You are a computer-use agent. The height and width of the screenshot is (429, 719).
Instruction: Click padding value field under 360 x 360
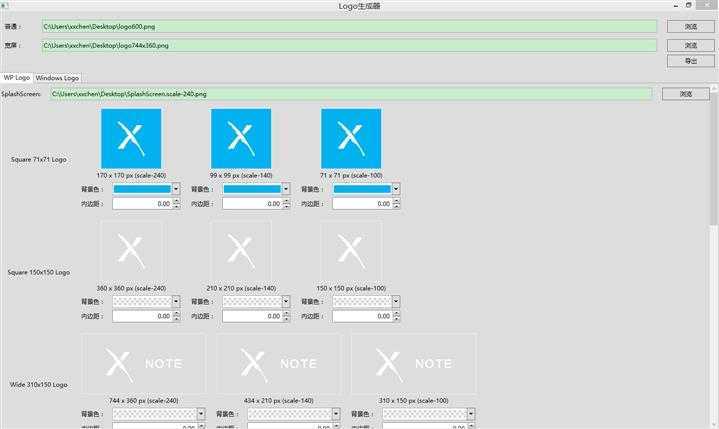tap(142, 316)
